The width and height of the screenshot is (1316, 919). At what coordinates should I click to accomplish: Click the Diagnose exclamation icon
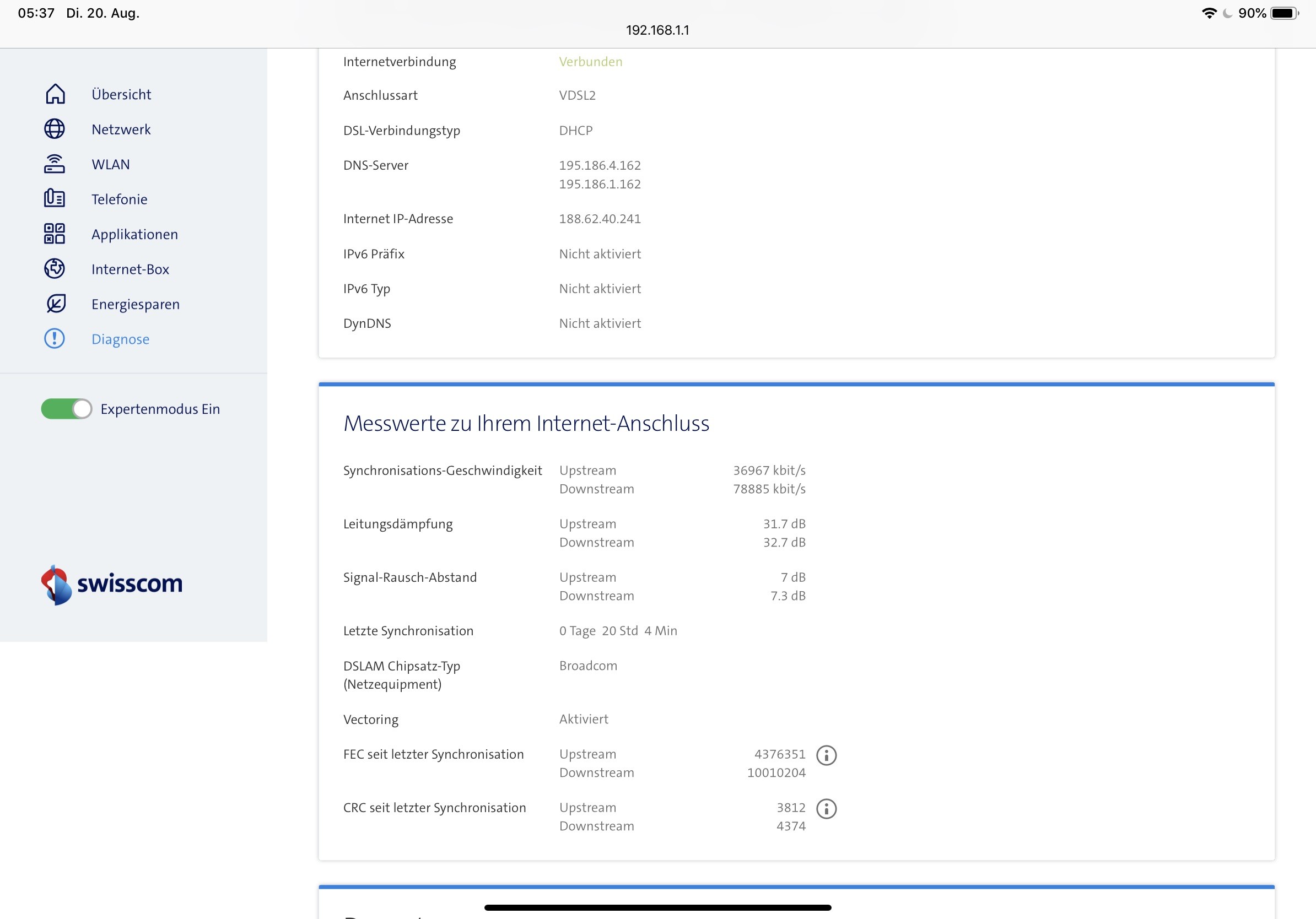(x=55, y=339)
